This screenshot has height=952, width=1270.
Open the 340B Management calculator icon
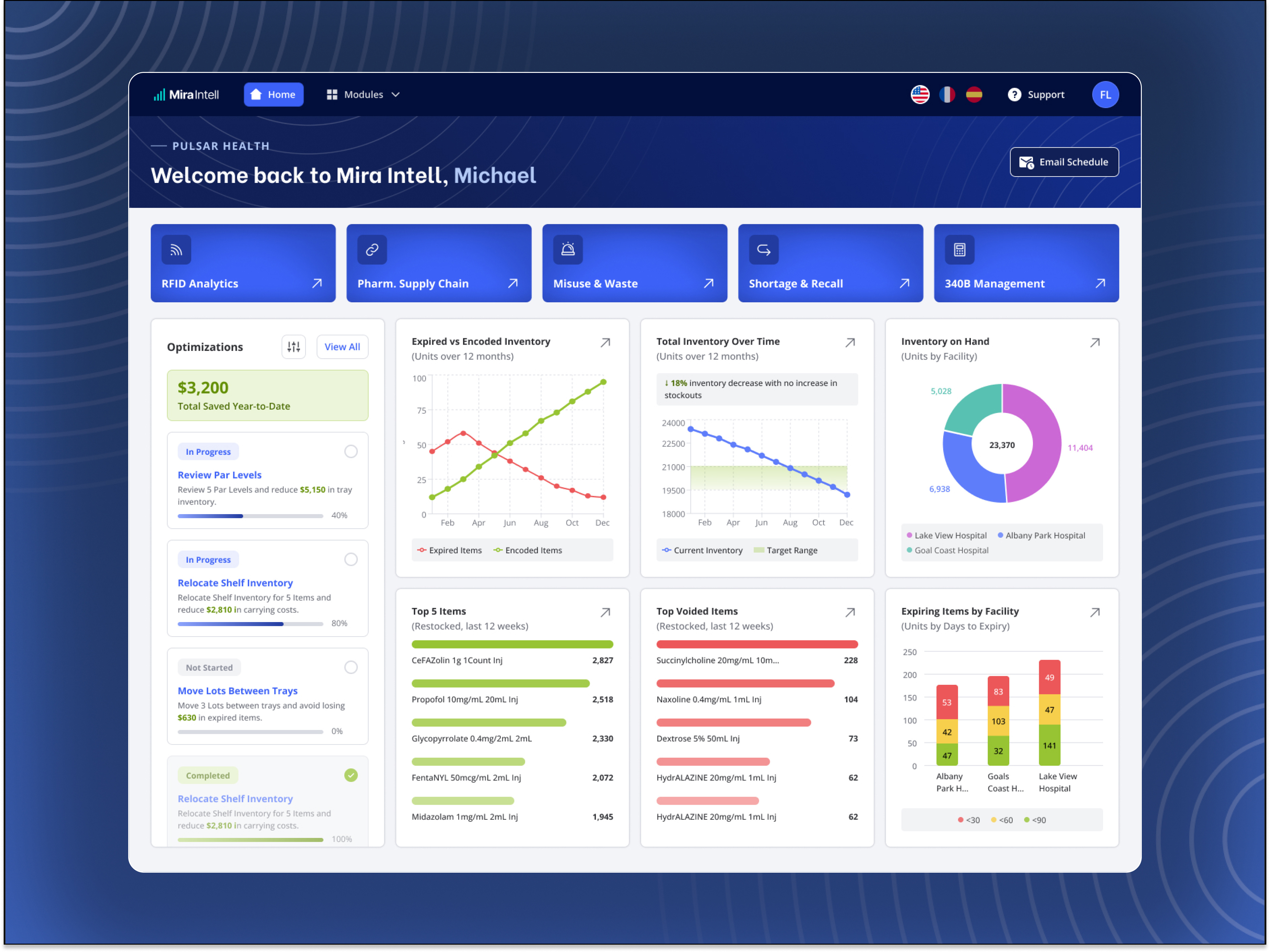pyautogui.click(x=959, y=249)
